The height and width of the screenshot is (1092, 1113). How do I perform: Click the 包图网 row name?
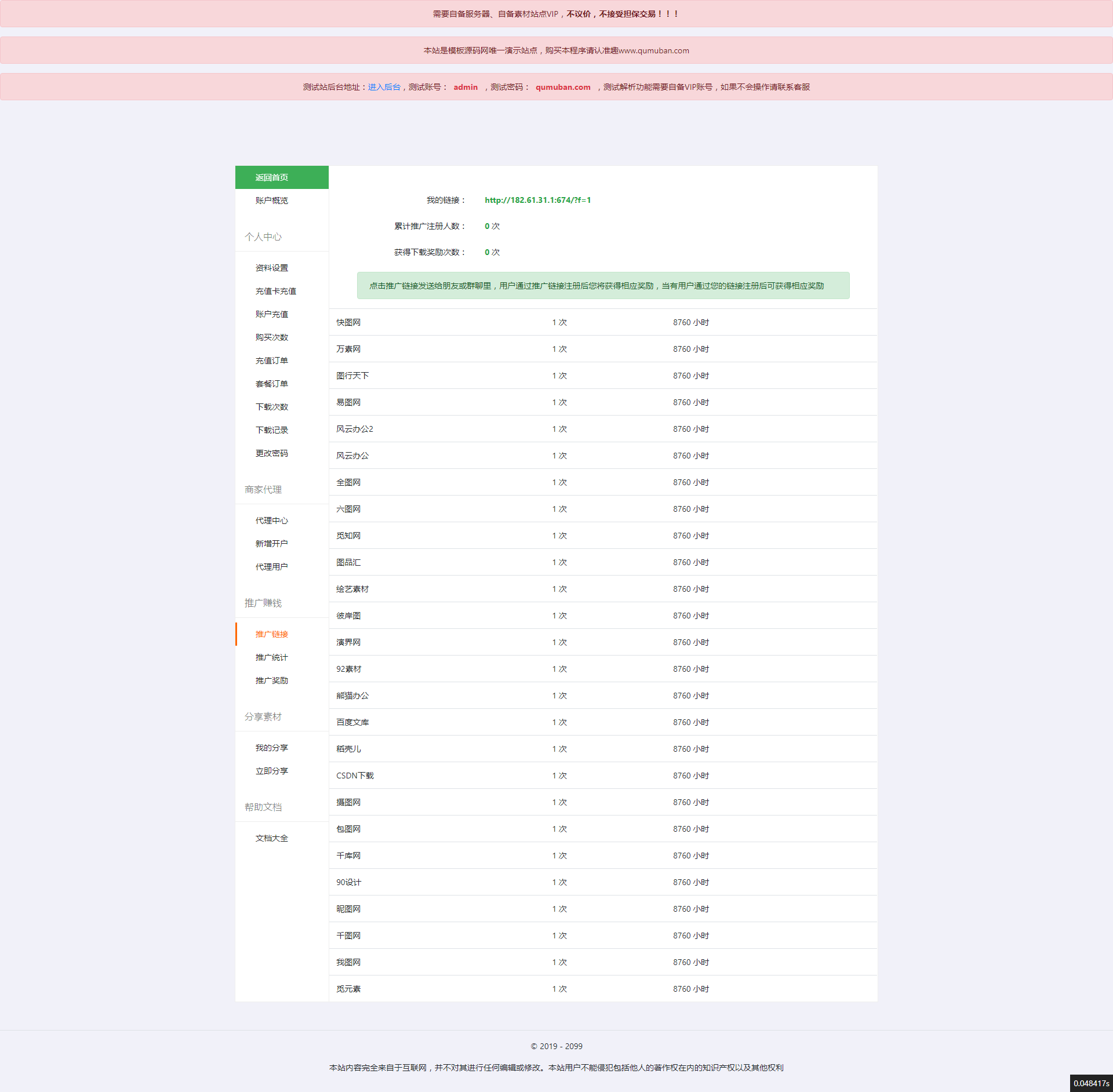348,829
